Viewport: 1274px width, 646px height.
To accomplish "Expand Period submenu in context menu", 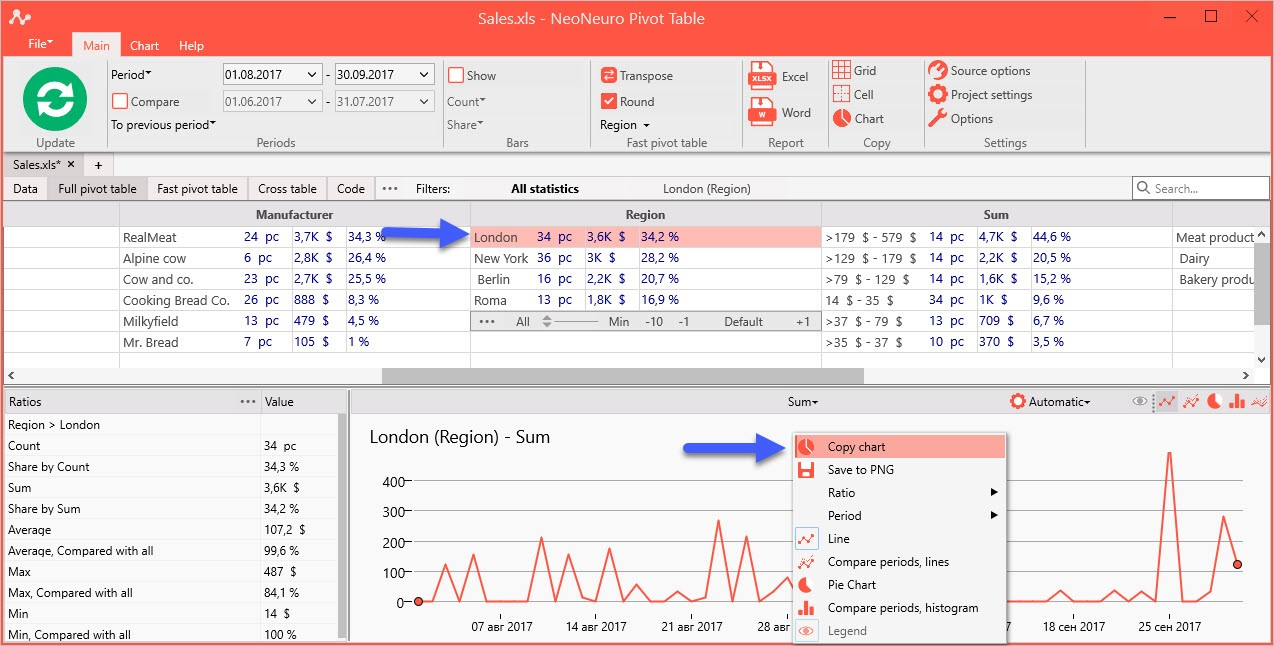I will [900, 516].
